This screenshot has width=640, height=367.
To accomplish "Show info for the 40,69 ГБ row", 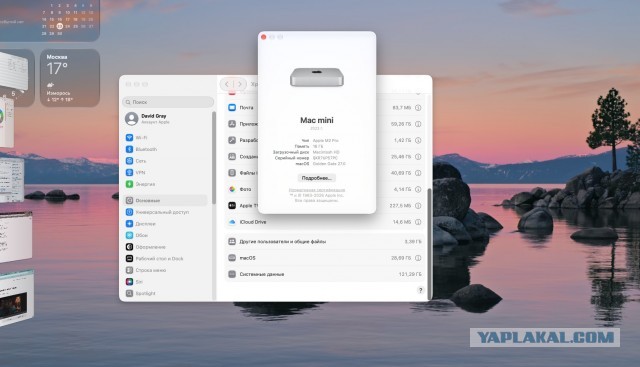I will (418, 173).
